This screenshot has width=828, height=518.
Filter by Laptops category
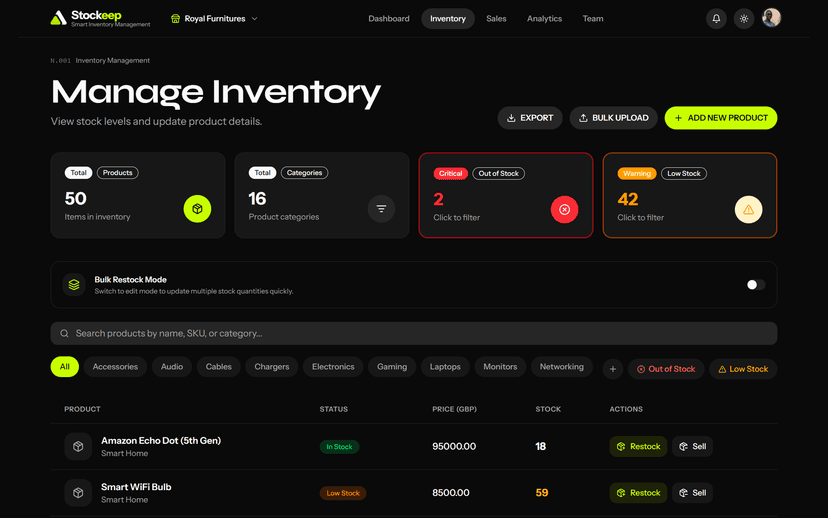pos(445,366)
